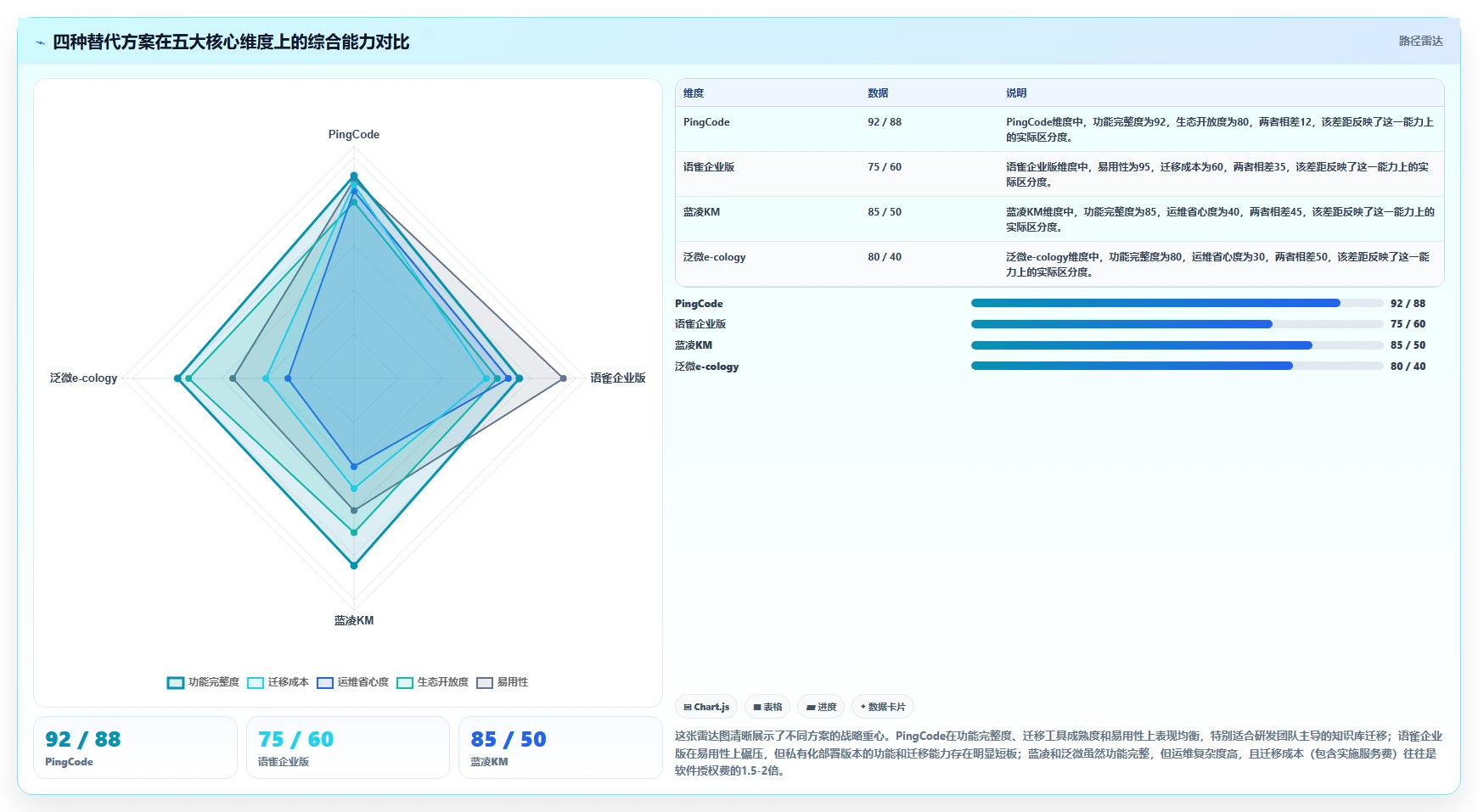Click the title 四种替代方案在五大核心维度上的综合能力对比
This screenshot has height=812, width=1478.
(x=231, y=42)
